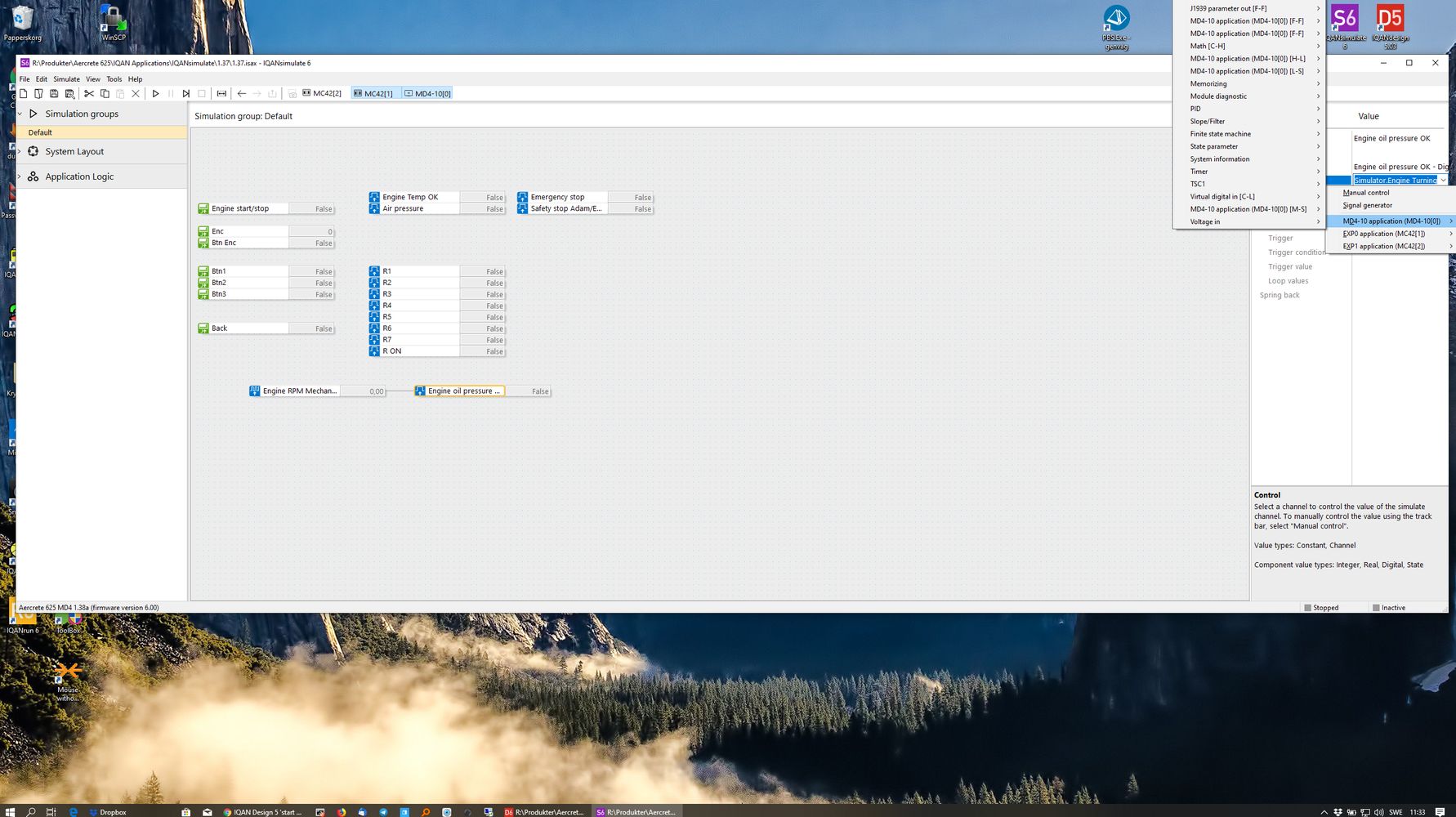Open the WinSCP desktop shortcut
The width and height of the screenshot is (1456, 817).
pyautogui.click(x=113, y=22)
